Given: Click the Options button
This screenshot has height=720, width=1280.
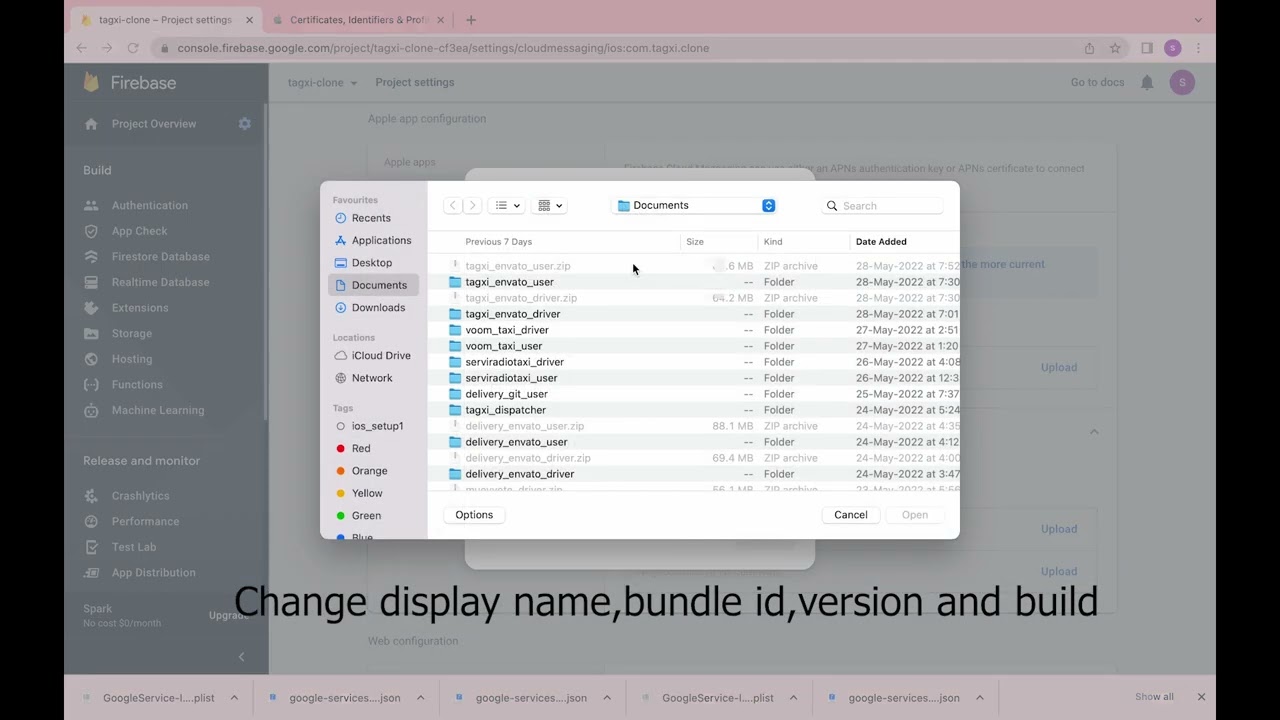Looking at the screenshot, I should click(474, 515).
